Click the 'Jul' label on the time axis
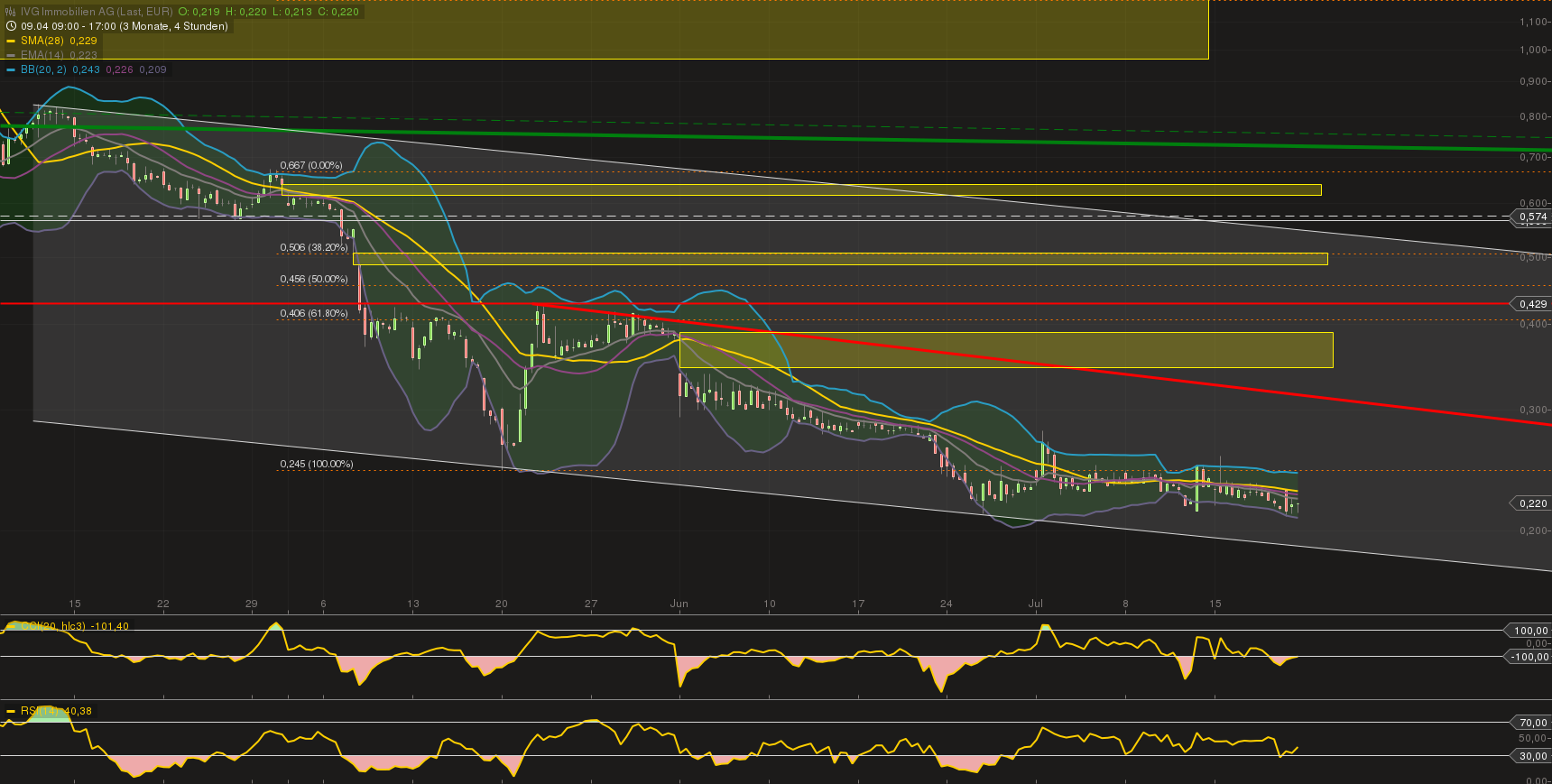Screen dimensions: 1552x784 point(1036,604)
